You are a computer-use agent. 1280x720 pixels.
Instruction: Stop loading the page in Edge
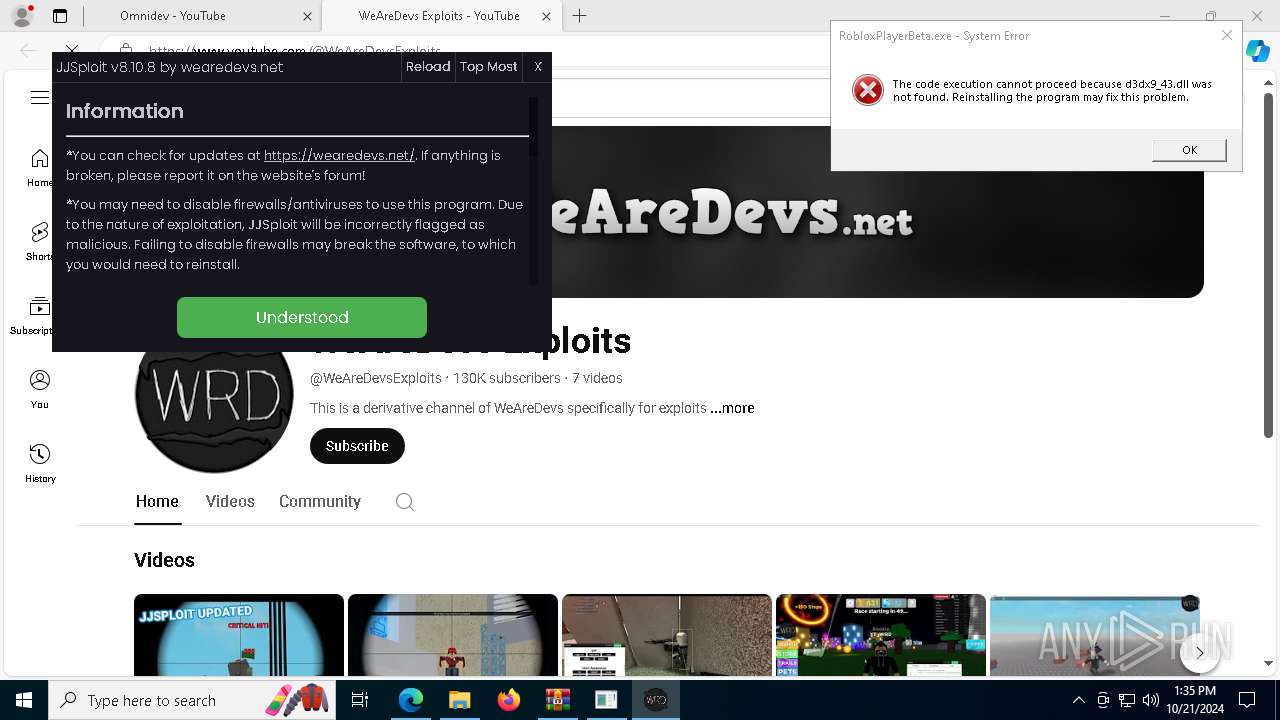click(x=72, y=49)
